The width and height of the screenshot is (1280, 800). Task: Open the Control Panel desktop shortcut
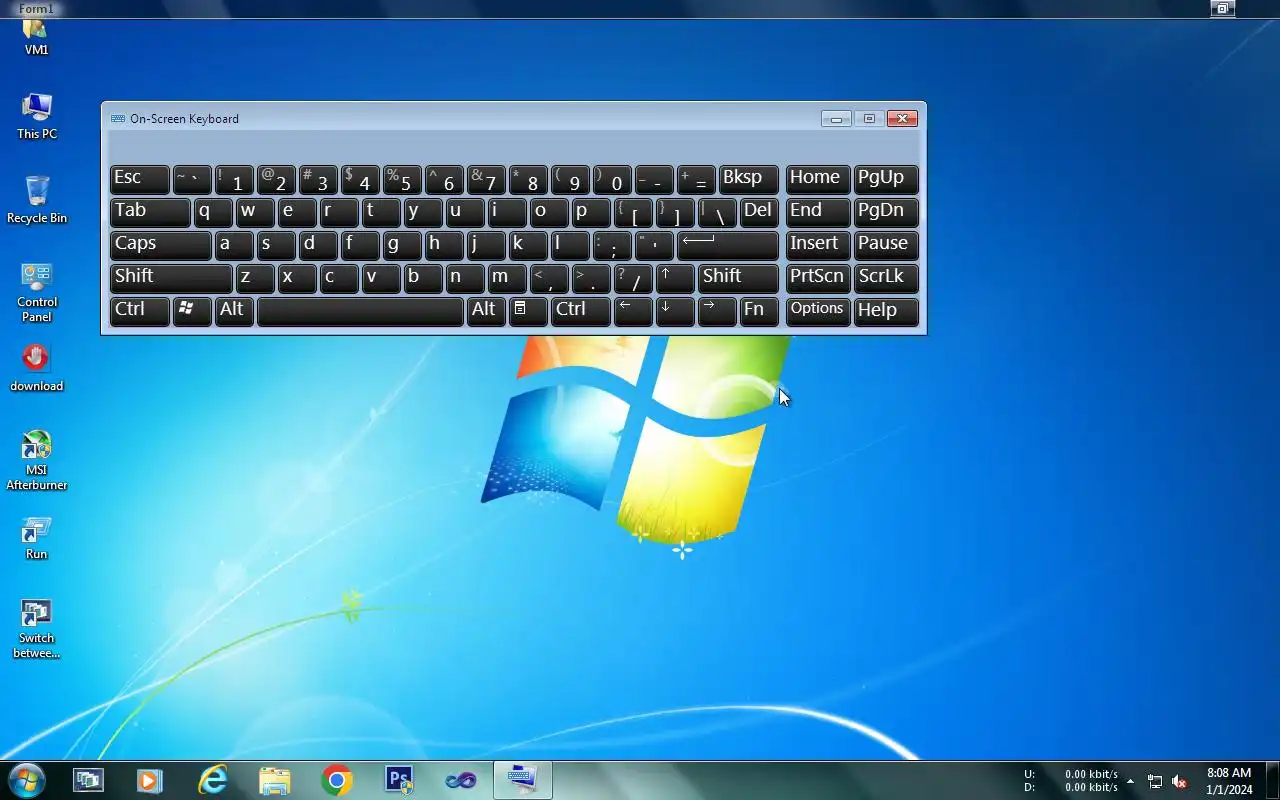pyautogui.click(x=36, y=292)
